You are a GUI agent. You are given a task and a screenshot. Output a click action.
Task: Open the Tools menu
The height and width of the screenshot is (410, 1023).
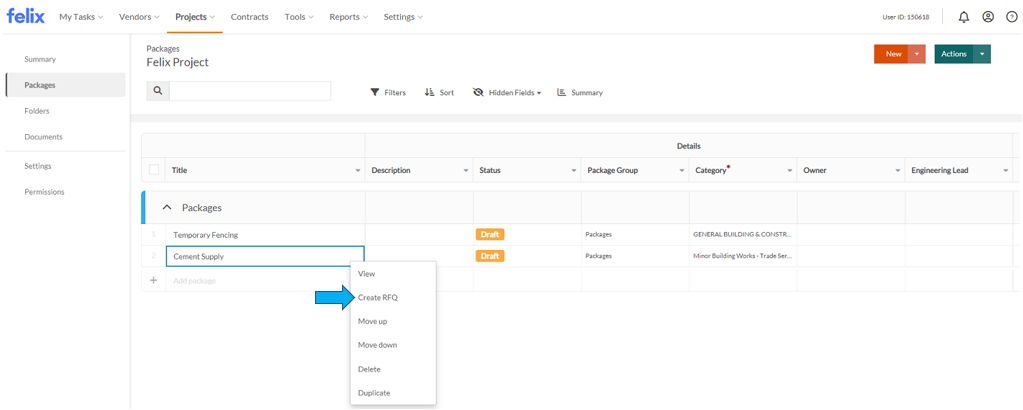(x=299, y=17)
